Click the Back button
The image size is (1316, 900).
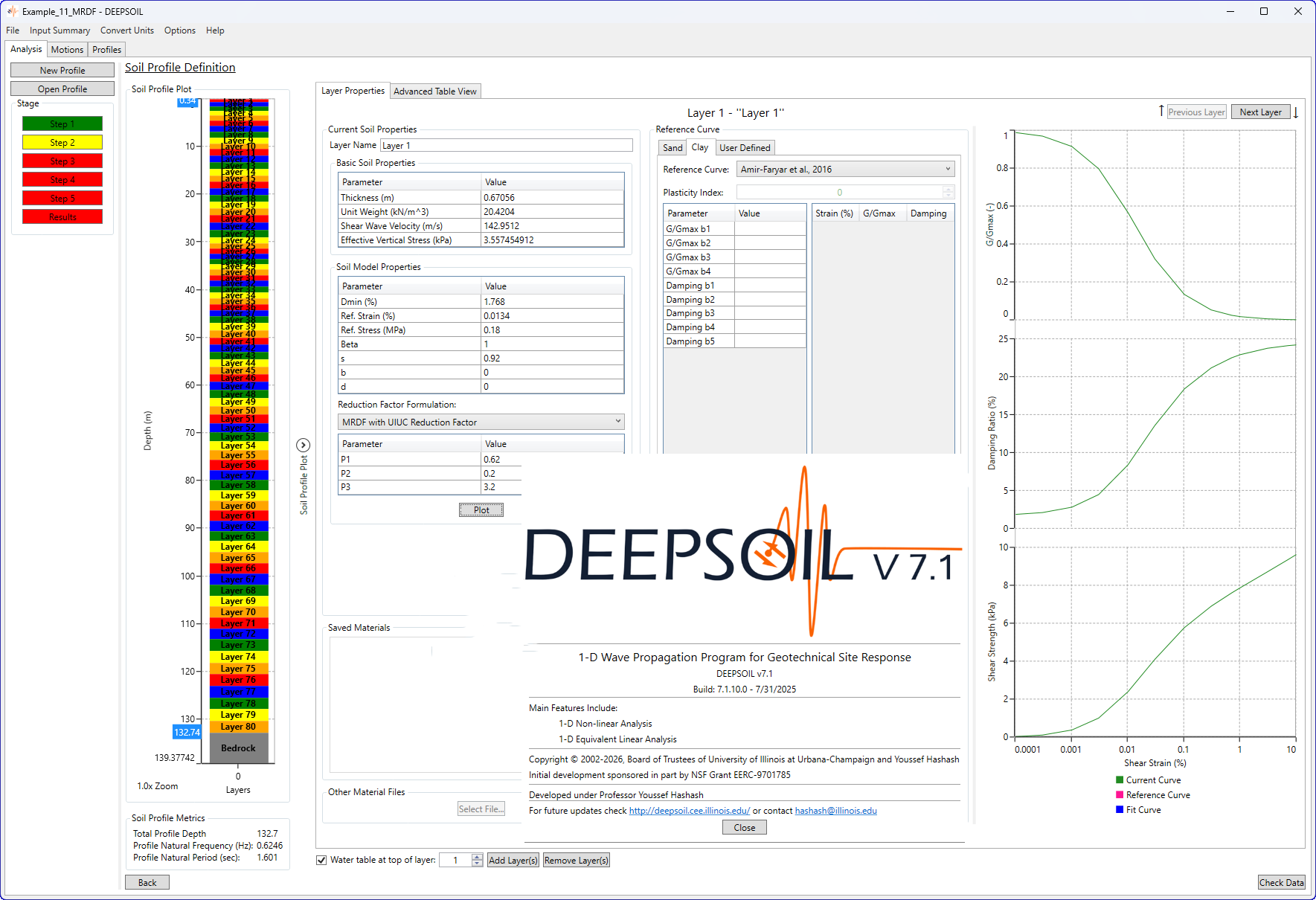coord(147,882)
